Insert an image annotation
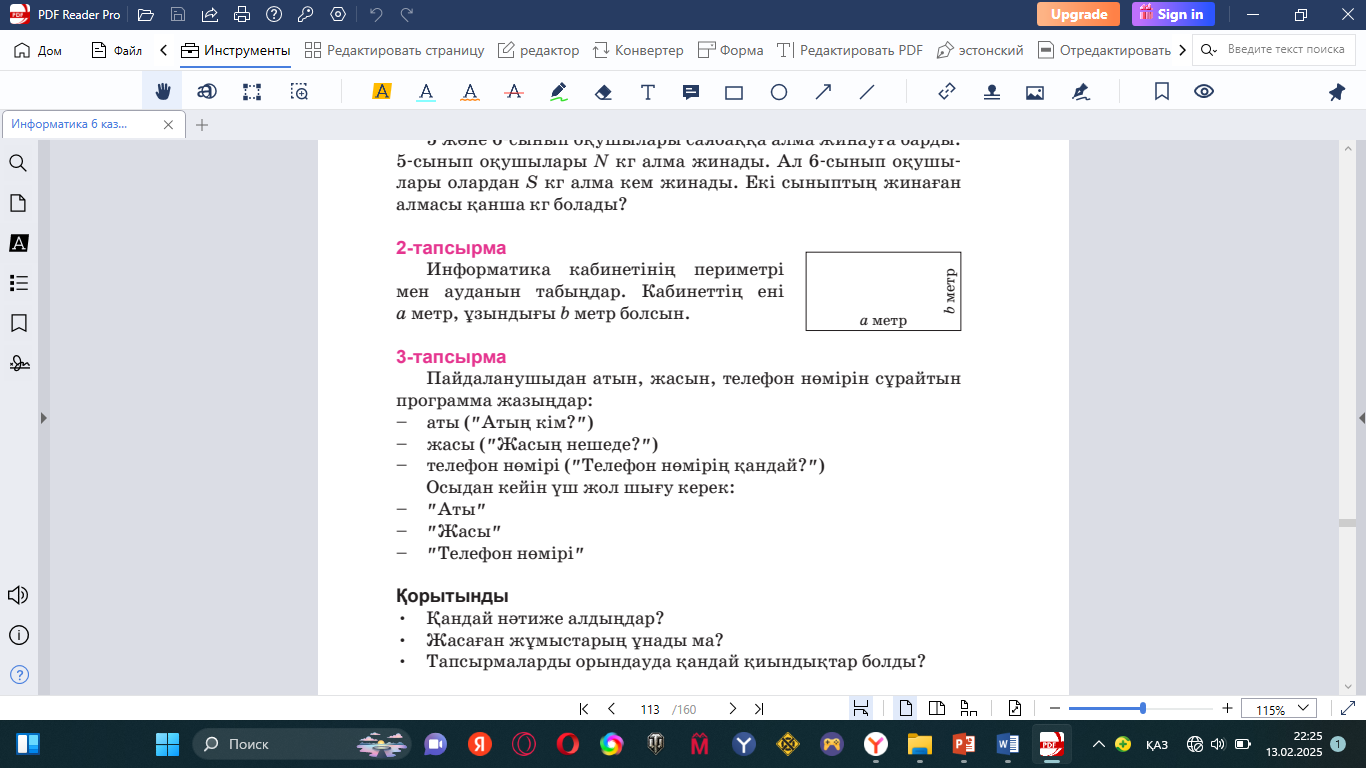The image size is (1366, 768). click(1035, 92)
